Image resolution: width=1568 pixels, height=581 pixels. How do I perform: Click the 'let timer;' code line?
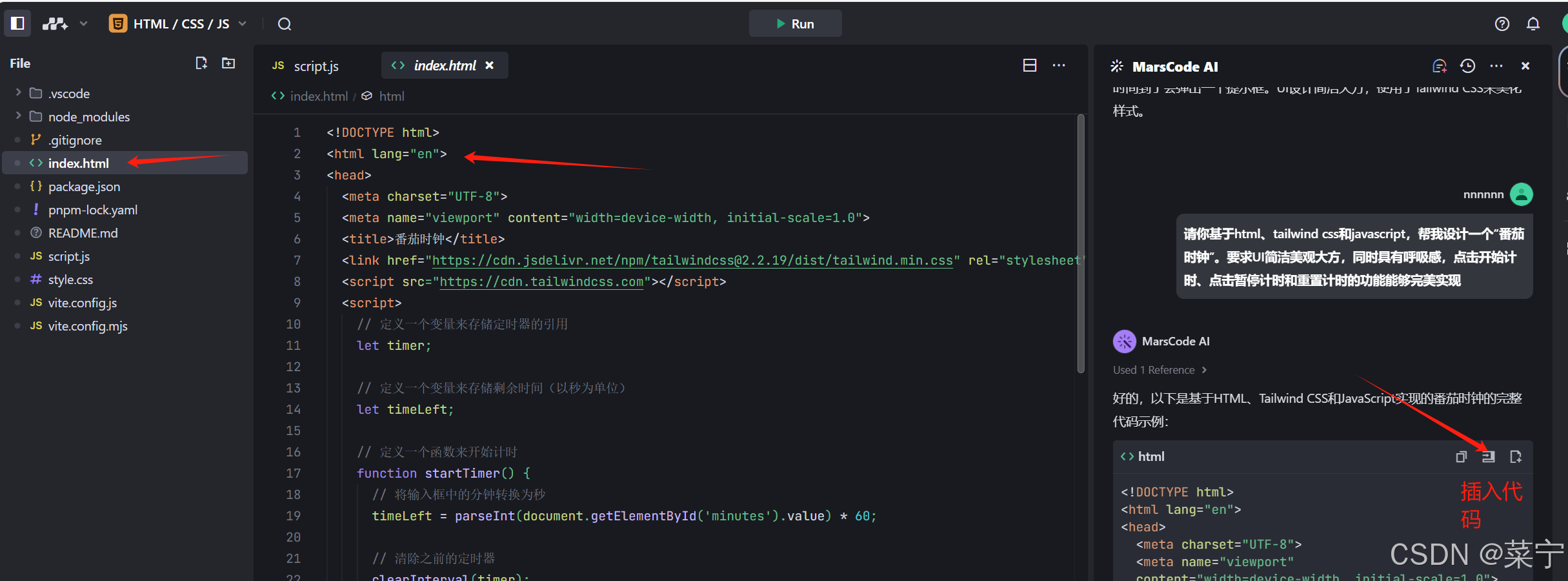[x=394, y=345]
